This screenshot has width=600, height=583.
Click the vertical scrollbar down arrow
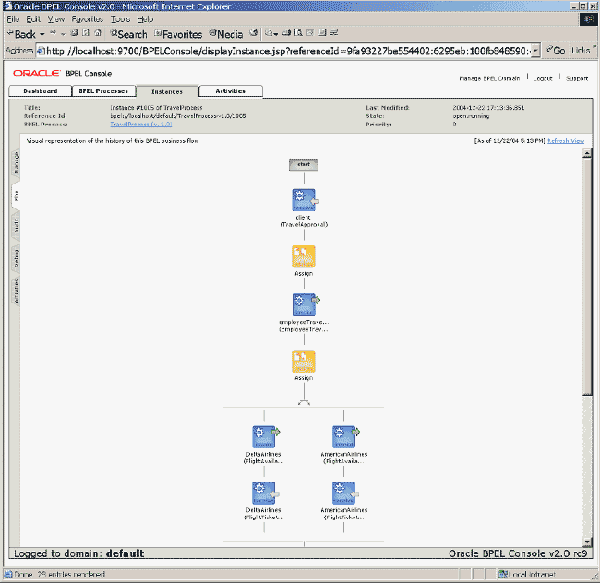pyautogui.click(x=587, y=542)
